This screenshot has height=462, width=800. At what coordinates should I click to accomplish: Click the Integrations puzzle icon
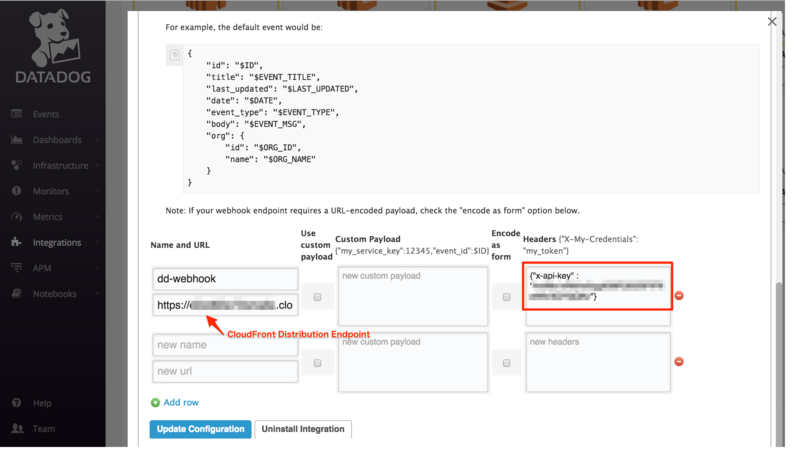16,242
